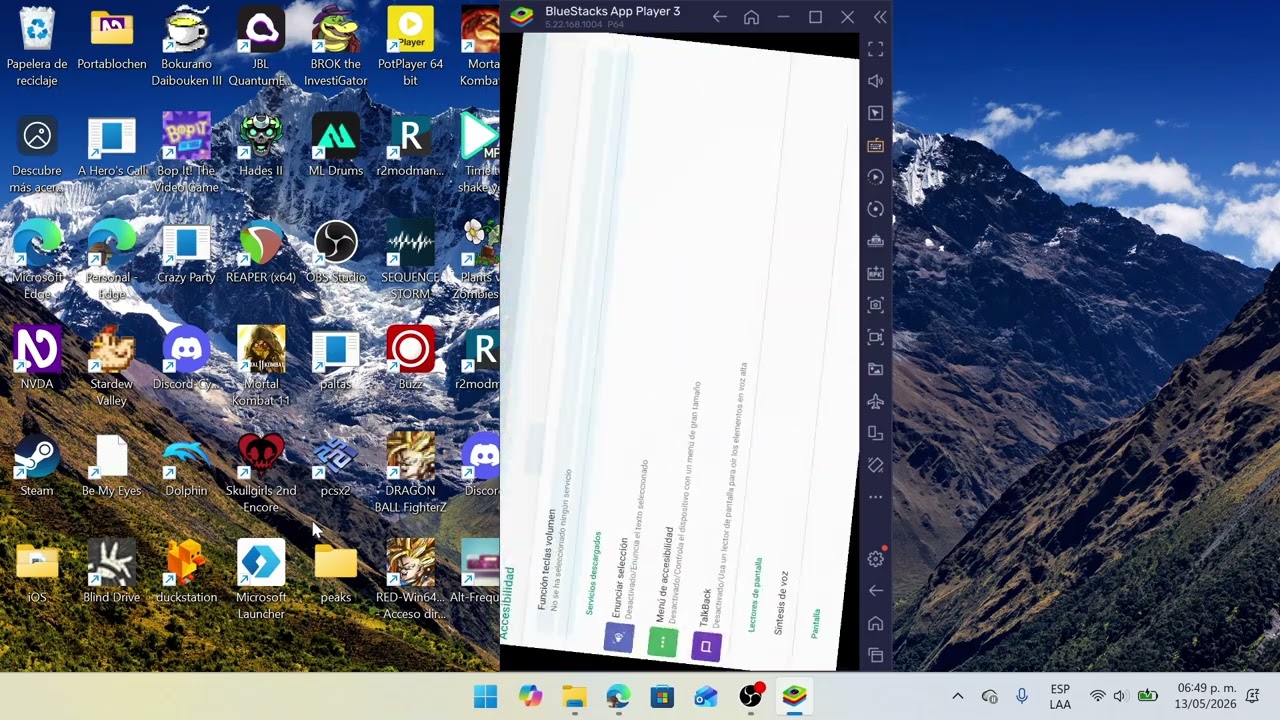This screenshot has height=720, width=1280.
Task: Select the duckstation desktop shortcut
Action: 186,573
